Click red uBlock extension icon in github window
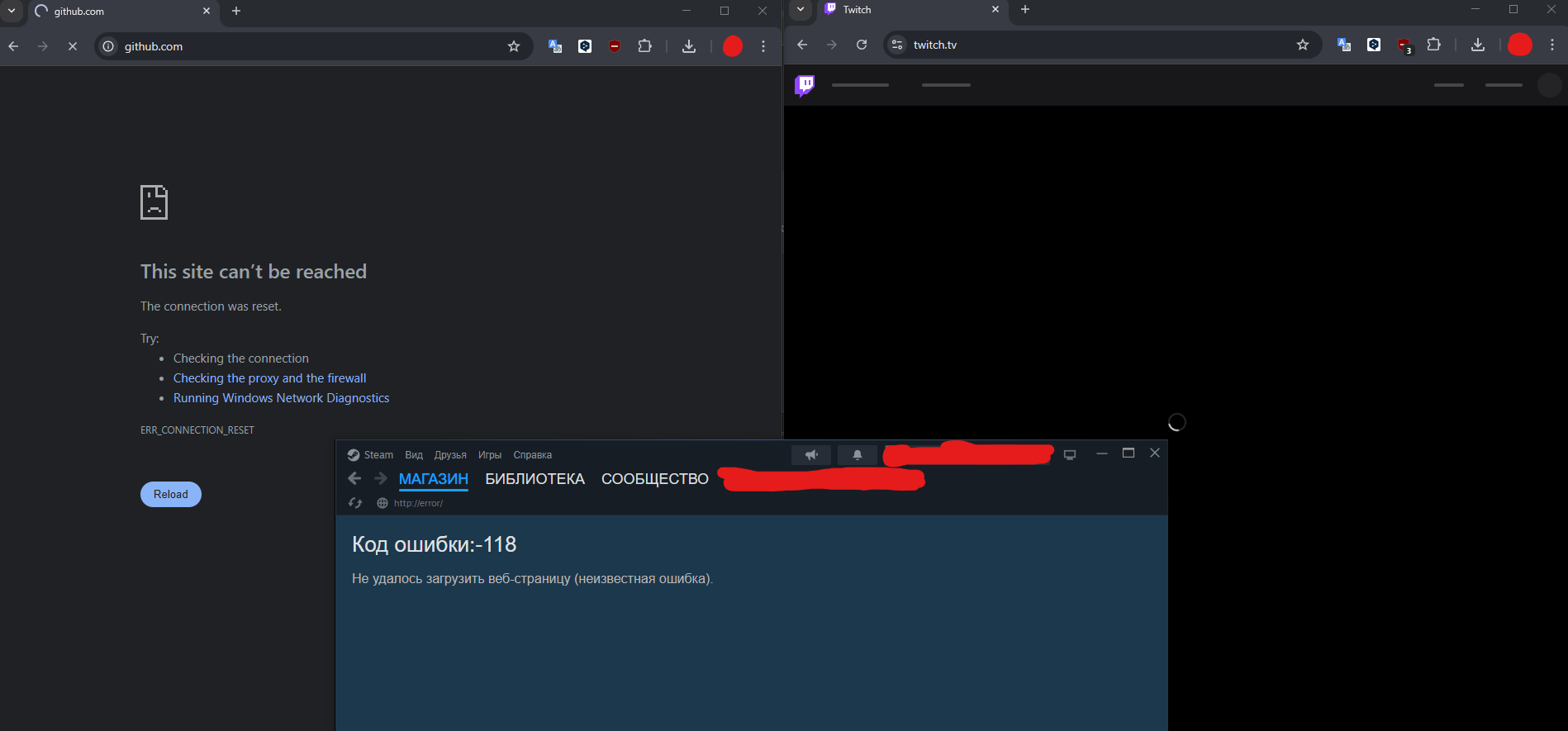Viewport: 1568px width, 731px height. pos(615,46)
